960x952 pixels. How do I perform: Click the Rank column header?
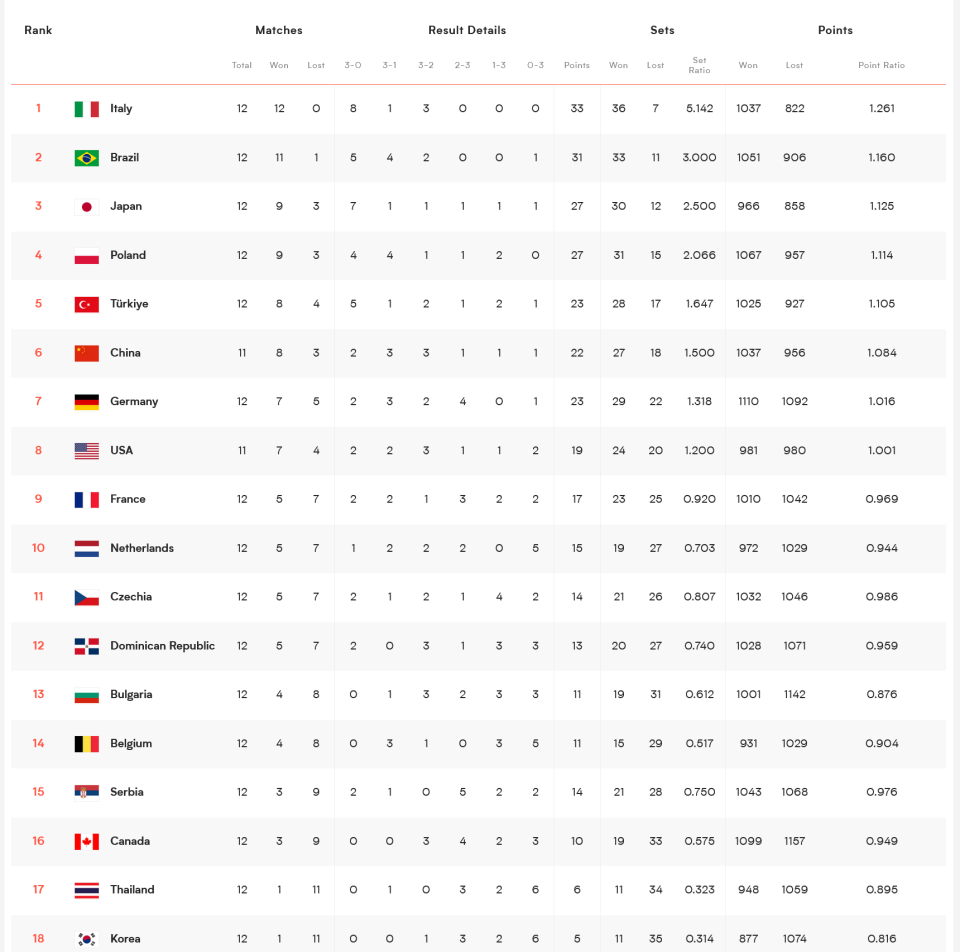coord(38,30)
